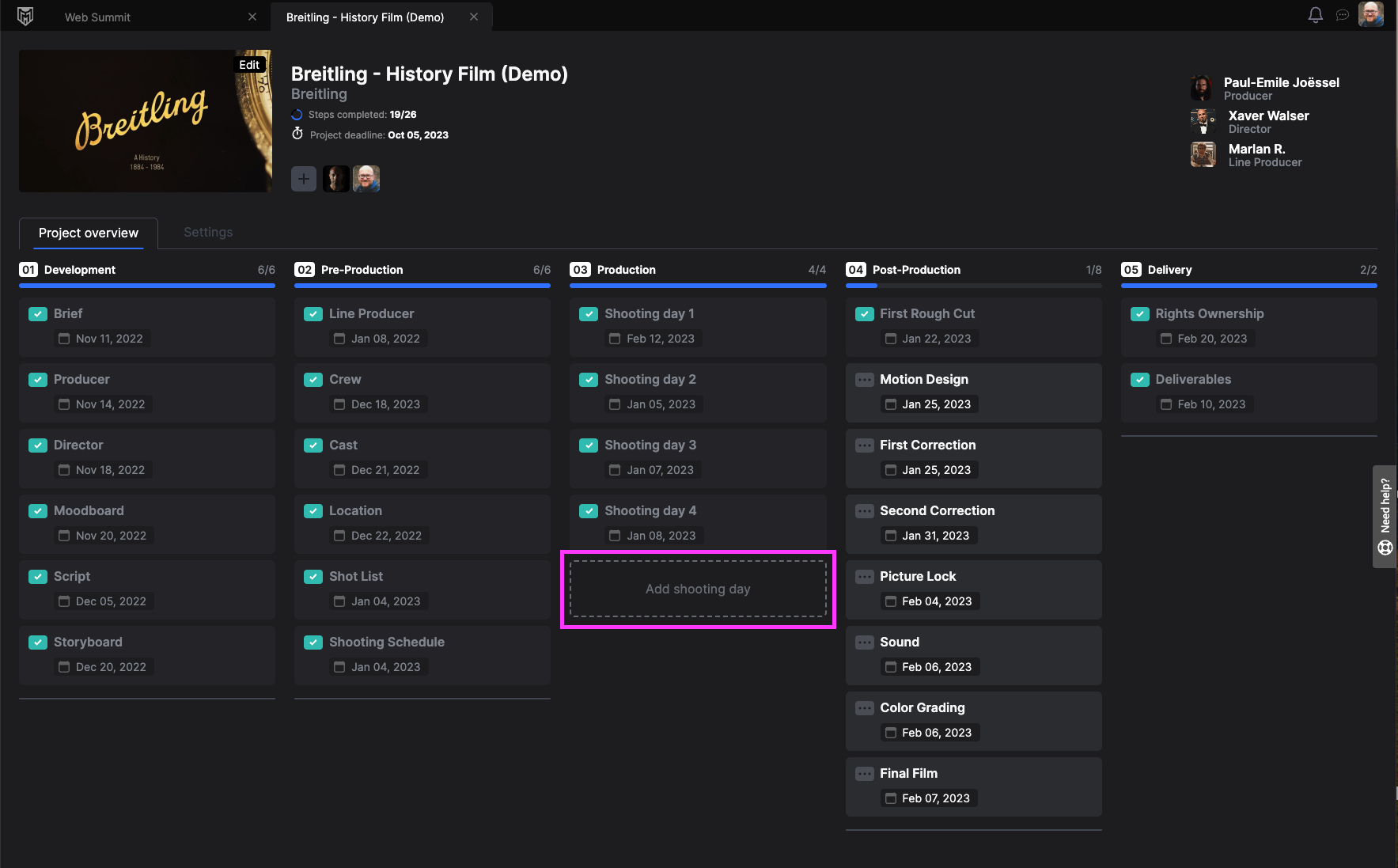Click Marlan R. line producer avatar
Viewport: 1398px width, 868px height.
pyautogui.click(x=1203, y=154)
